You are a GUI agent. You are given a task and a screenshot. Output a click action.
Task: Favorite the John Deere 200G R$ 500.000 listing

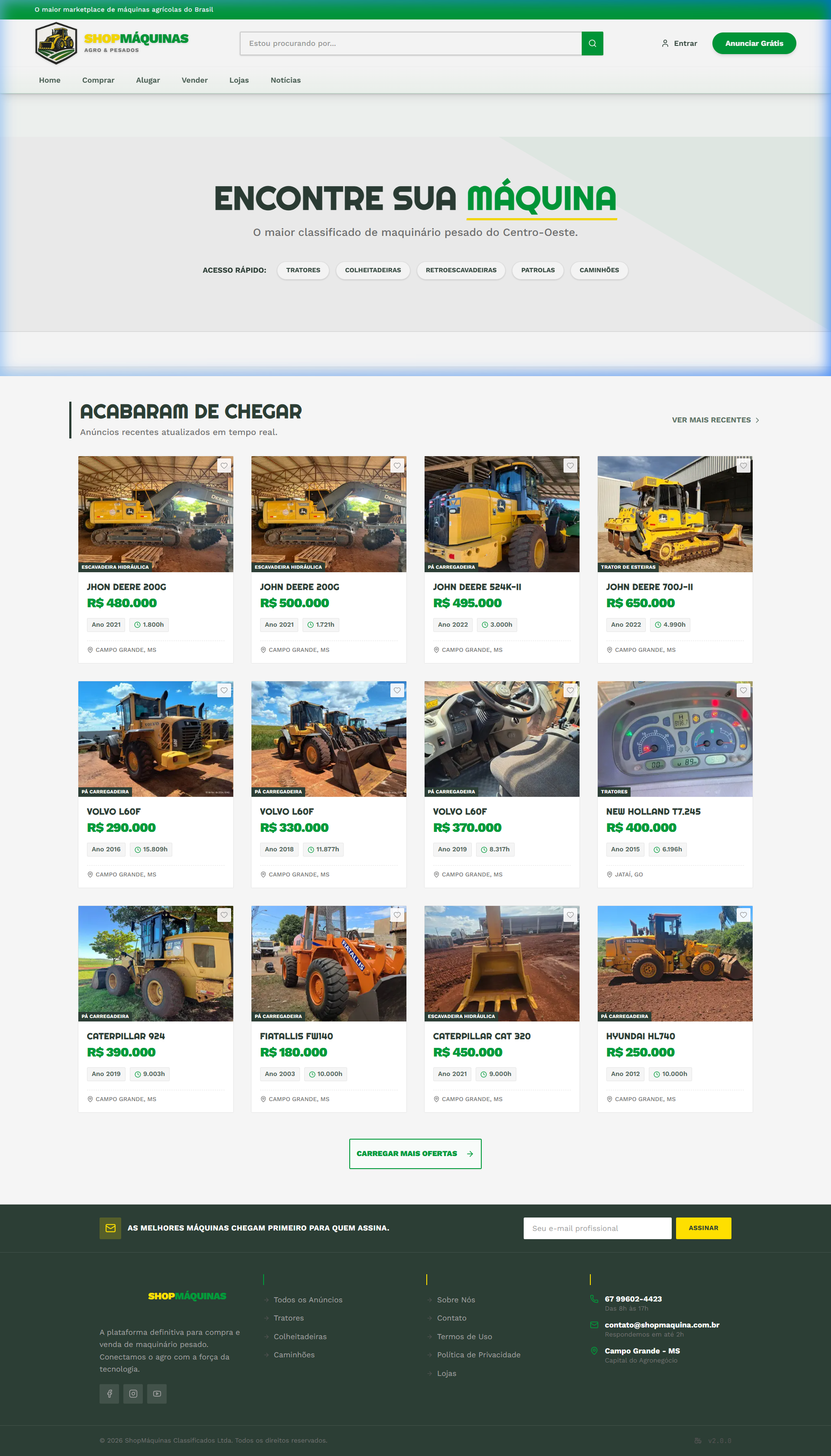coord(397,466)
